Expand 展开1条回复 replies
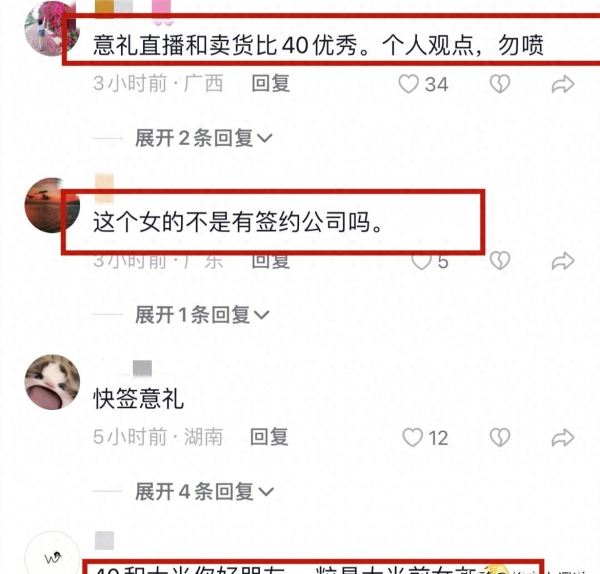The width and height of the screenshot is (600, 574). [202, 315]
